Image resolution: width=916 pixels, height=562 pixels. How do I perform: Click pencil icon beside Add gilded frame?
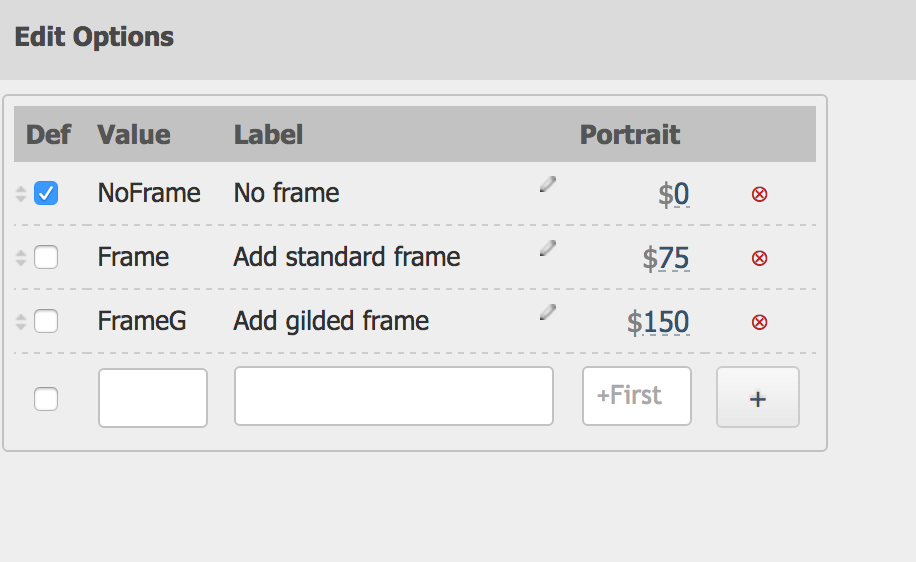click(x=547, y=312)
